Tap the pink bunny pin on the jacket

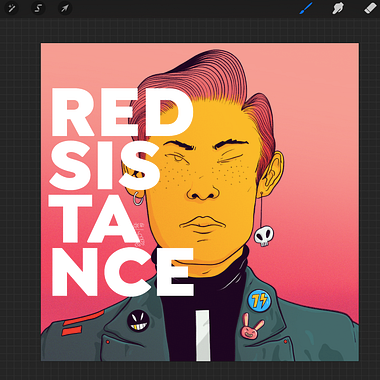pyautogui.click(x=251, y=327)
